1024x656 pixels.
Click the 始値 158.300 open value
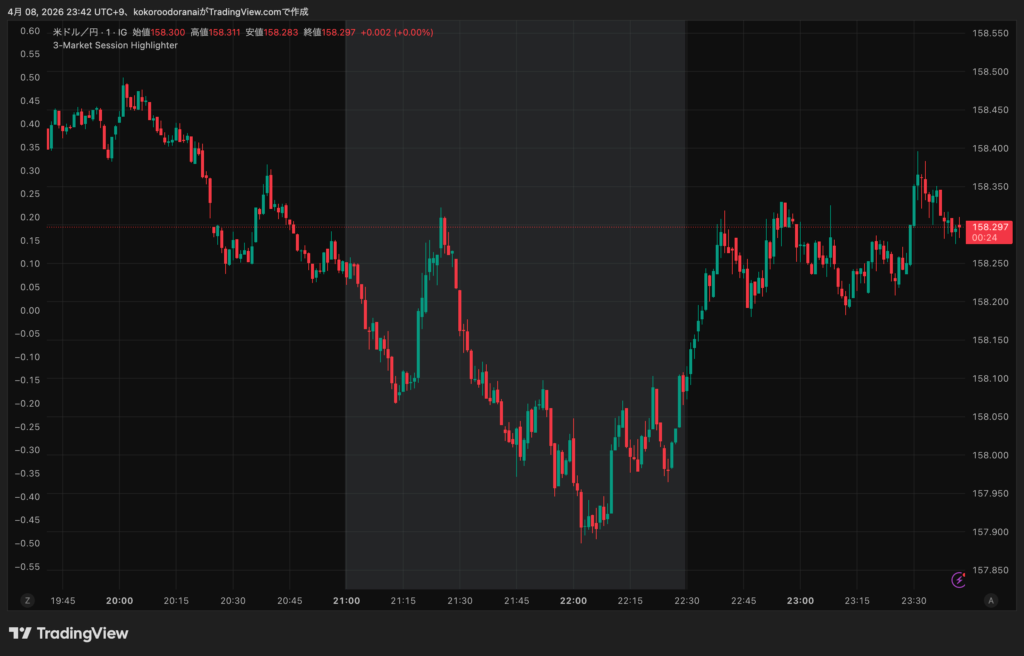pos(159,32)
